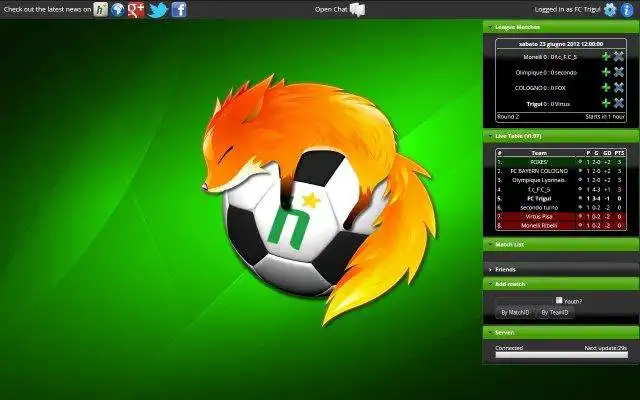Click the server update progress bar

561,355
